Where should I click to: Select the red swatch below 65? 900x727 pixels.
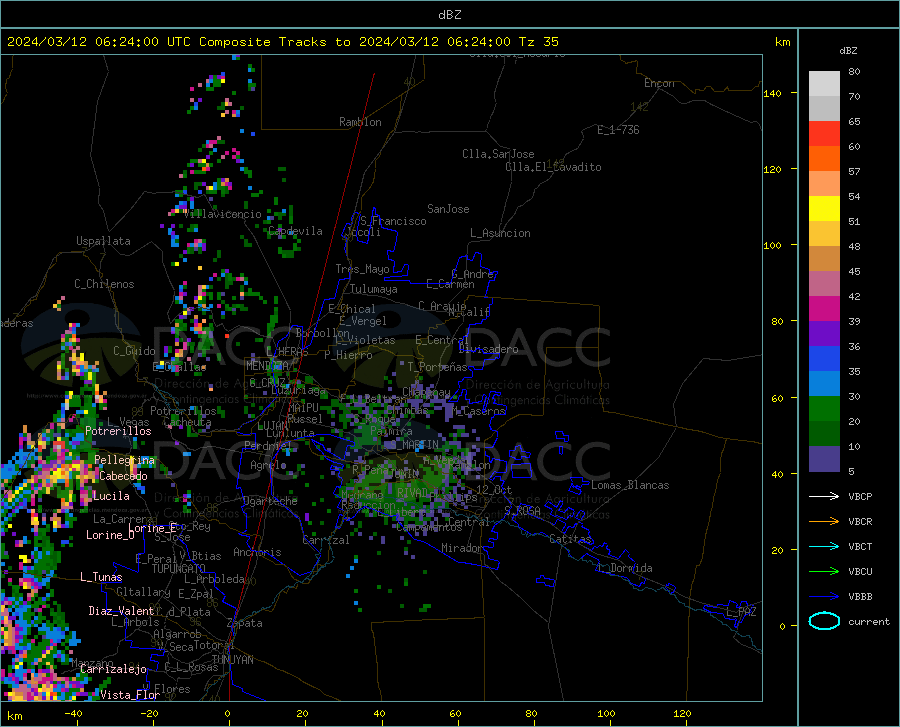coord(824,134)
